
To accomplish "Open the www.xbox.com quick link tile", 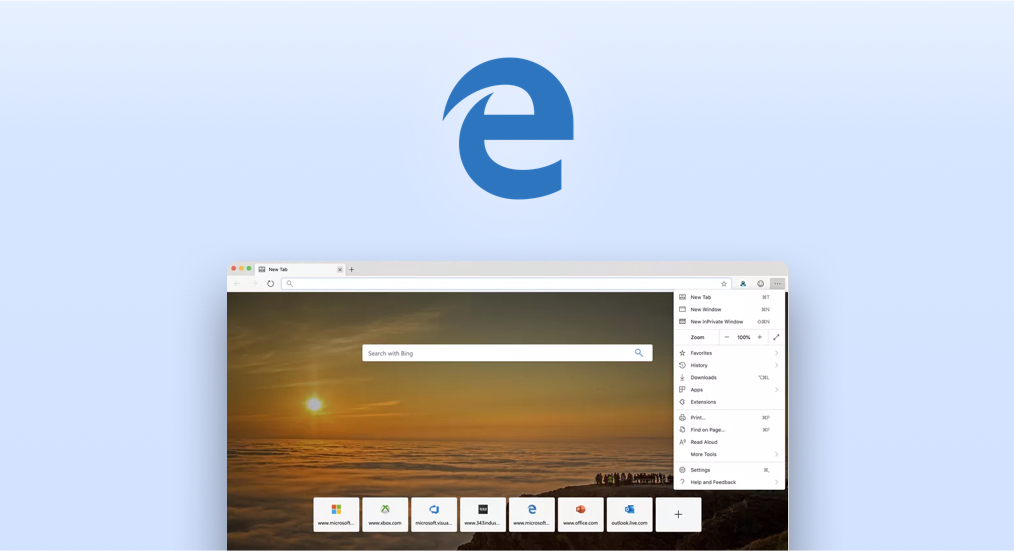I will click(385, 514).
